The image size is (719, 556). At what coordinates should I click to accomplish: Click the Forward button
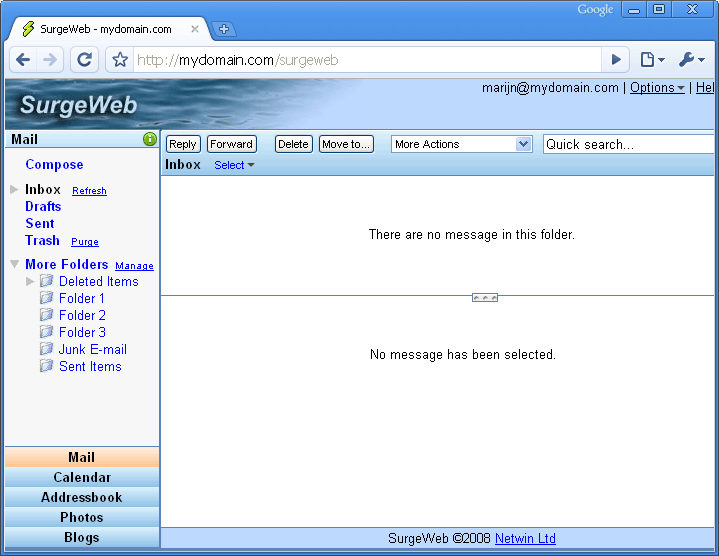(231, 144)
